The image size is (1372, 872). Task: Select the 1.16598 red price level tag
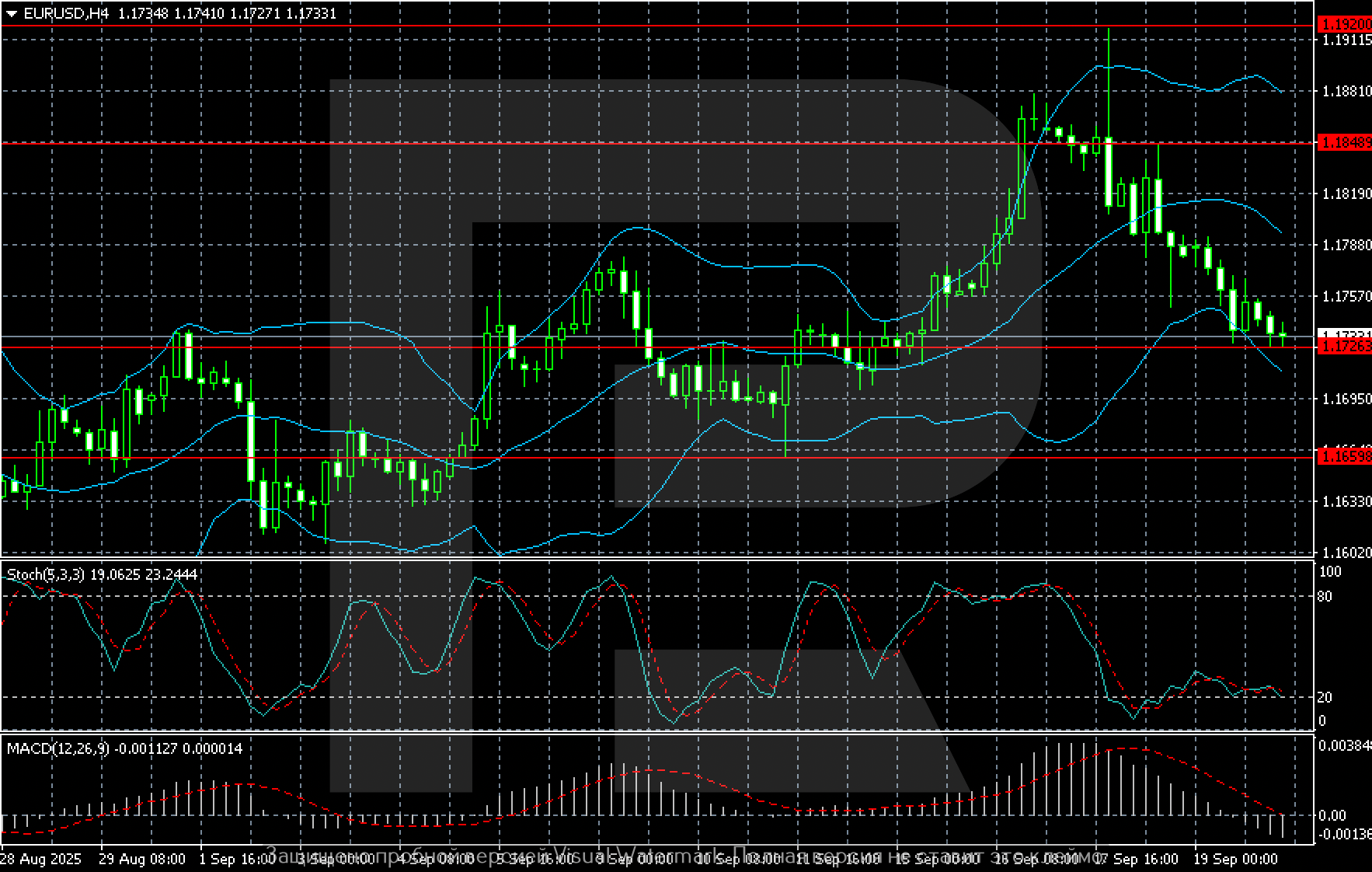[x=1346, y=458]
